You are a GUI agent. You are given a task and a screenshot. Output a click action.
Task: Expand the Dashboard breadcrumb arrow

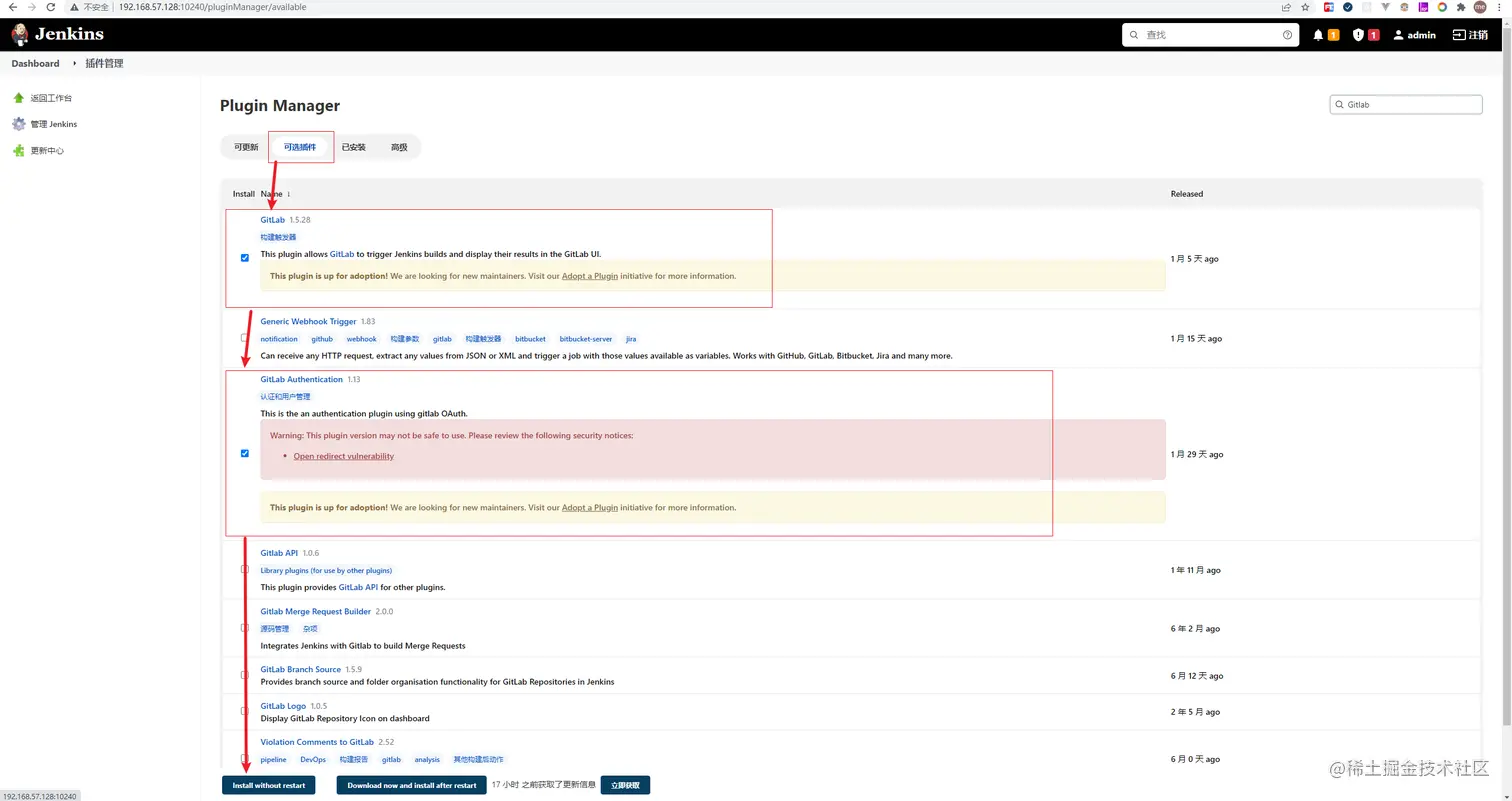(x=73, y=63)
